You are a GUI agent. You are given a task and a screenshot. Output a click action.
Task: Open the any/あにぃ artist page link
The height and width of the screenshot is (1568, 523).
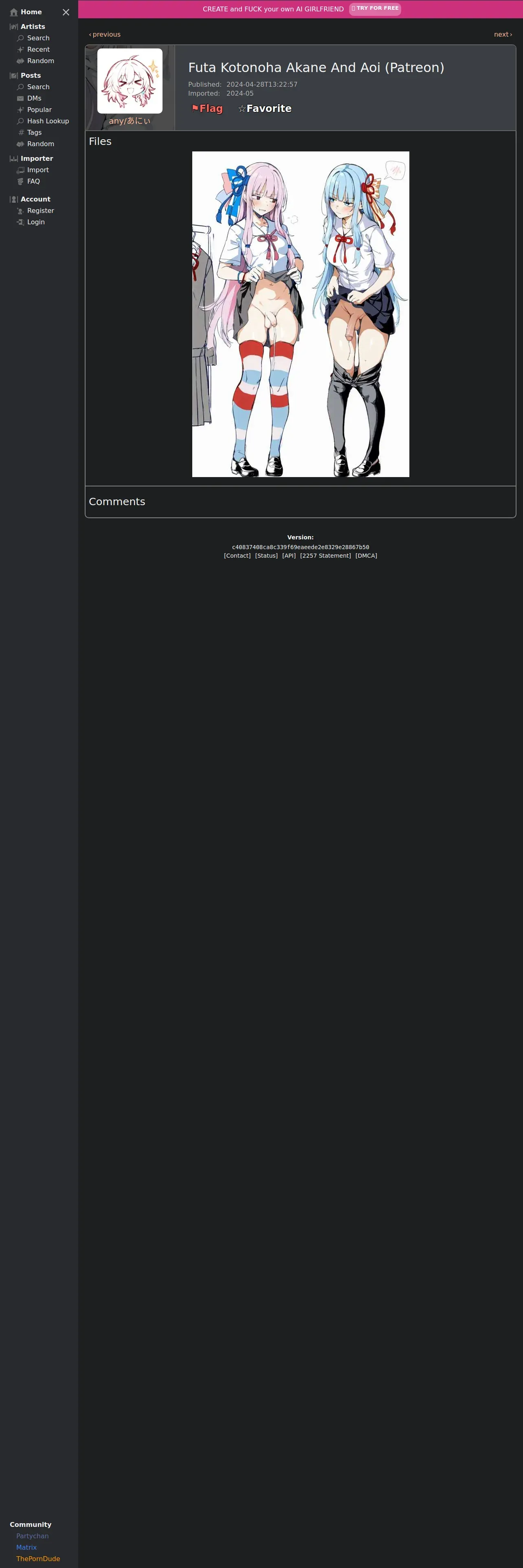coord(130,121)
